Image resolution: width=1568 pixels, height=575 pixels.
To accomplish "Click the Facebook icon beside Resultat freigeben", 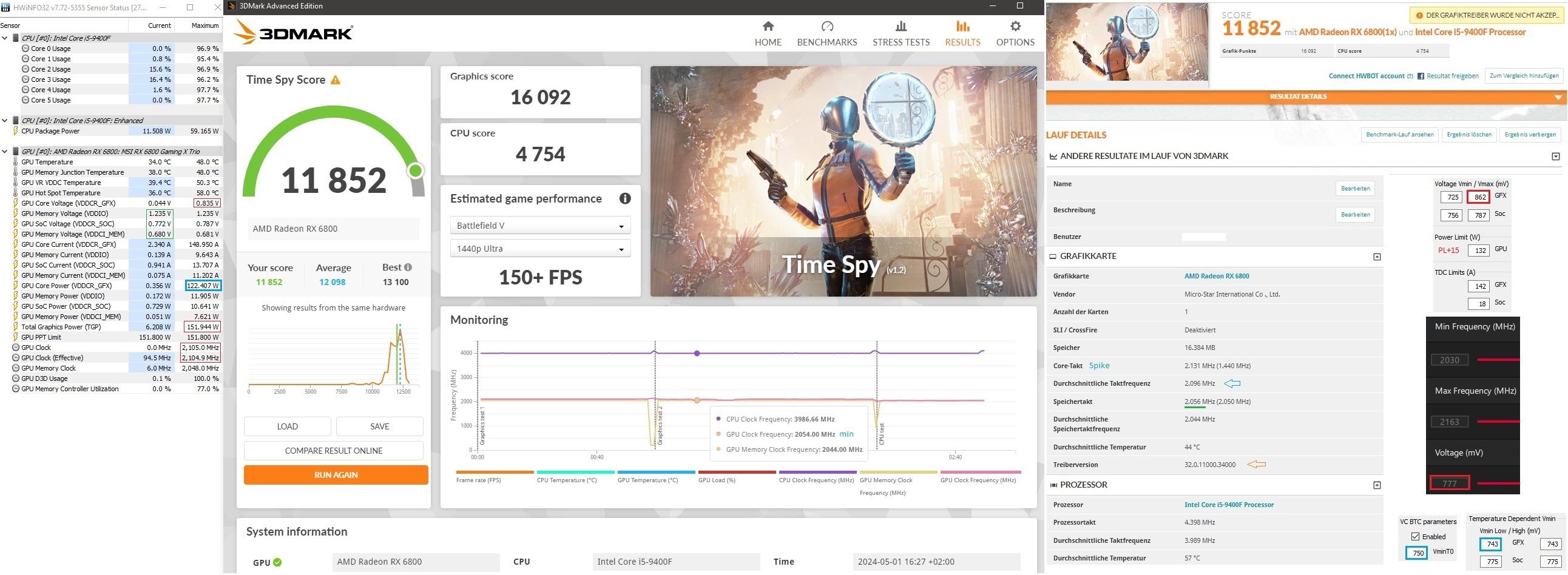I will [1421, 76].
